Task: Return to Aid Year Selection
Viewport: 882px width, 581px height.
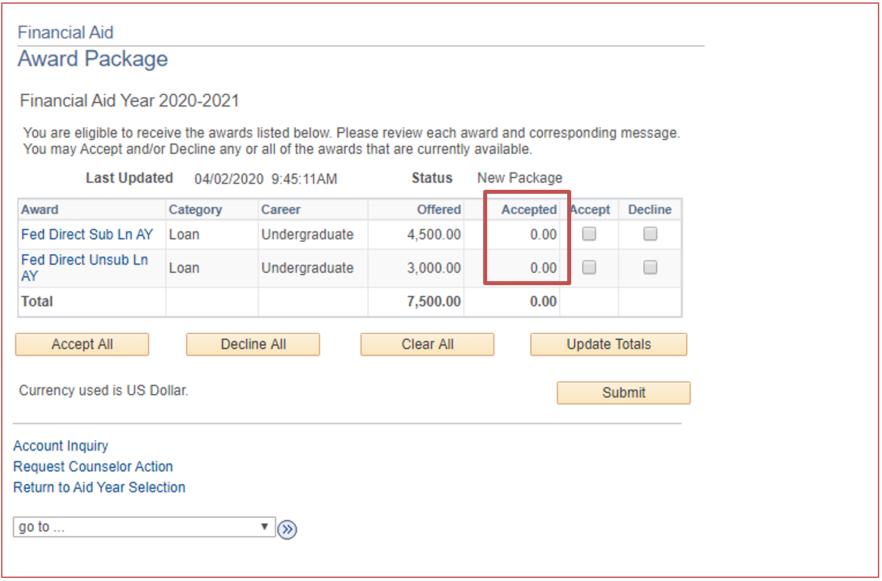Action: pyautogui.click(x=99, y=488)
